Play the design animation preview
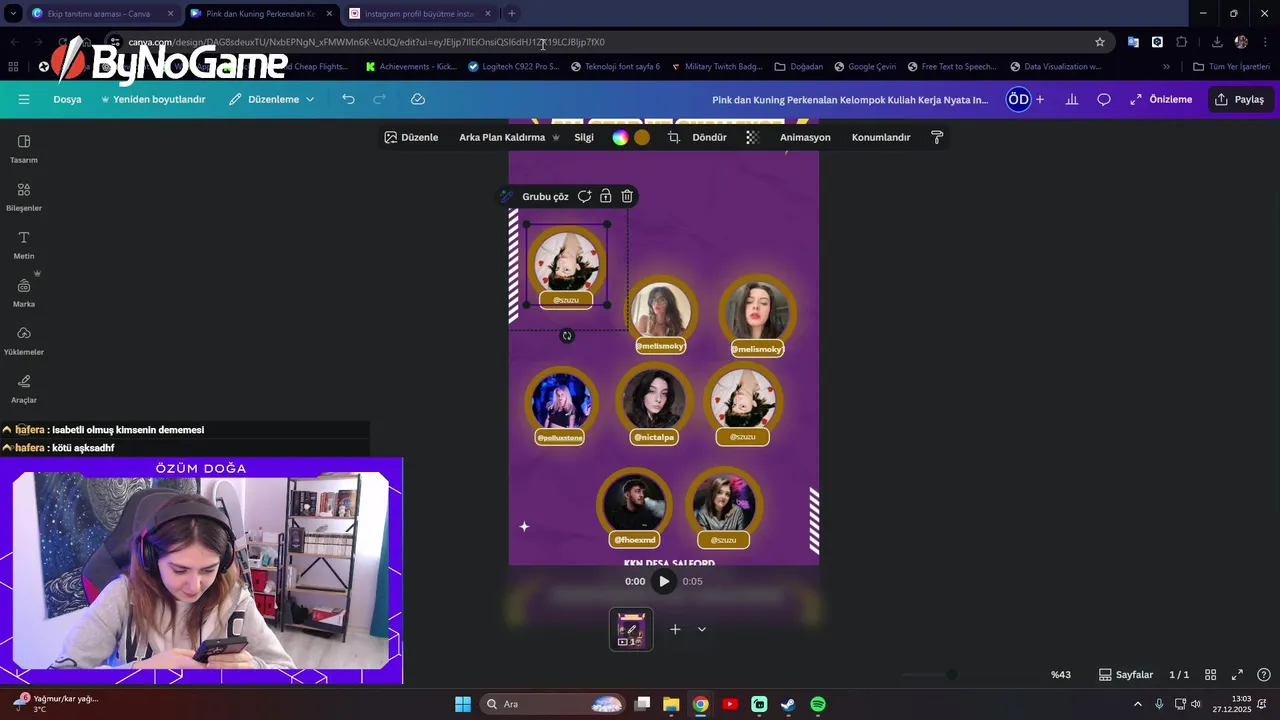Screen dimensions: 1280x720 tap(664, 581)
